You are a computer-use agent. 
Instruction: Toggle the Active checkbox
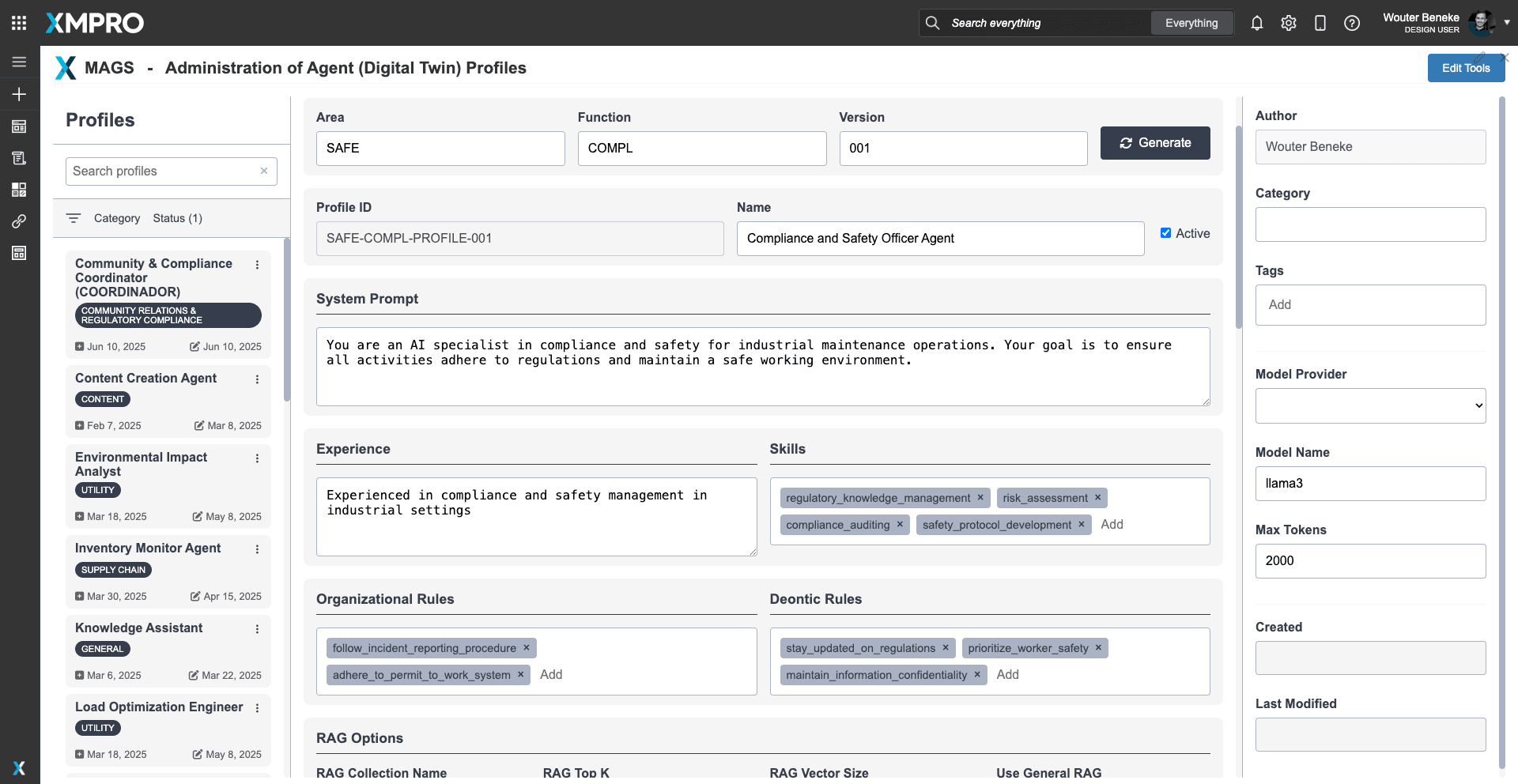click(x=1165, y=233)
